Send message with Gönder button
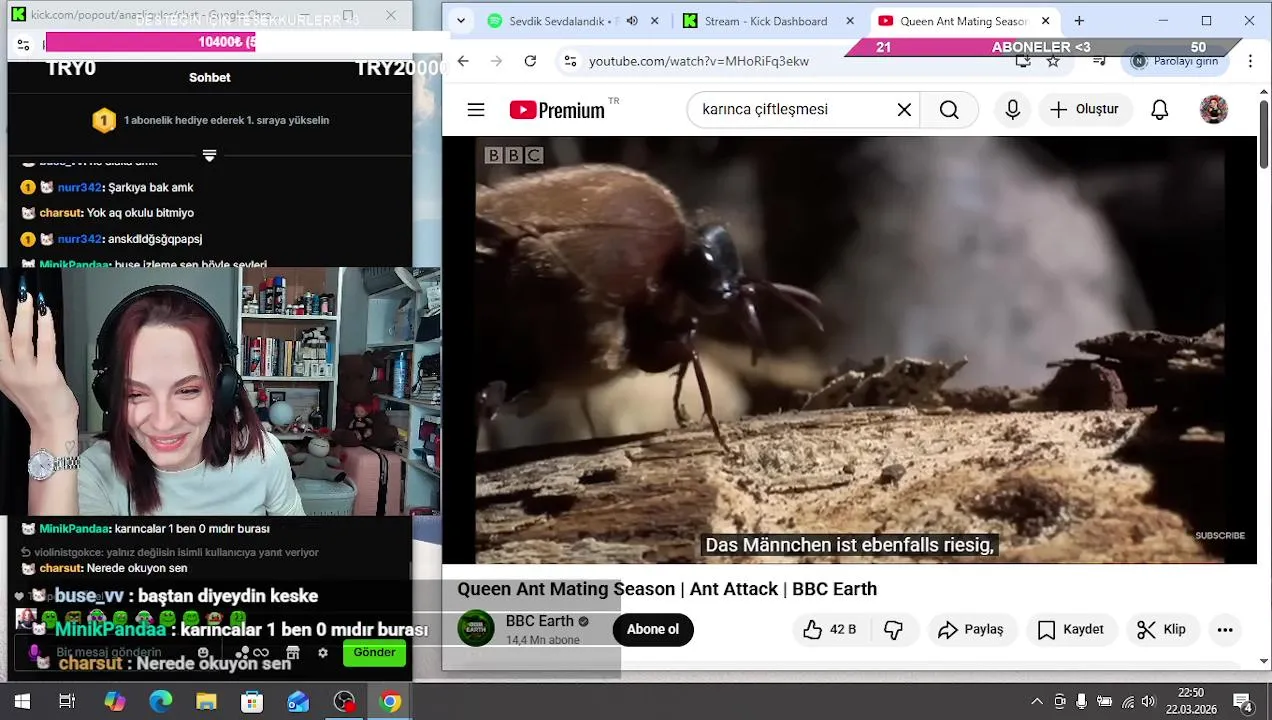 click(374, 653)
